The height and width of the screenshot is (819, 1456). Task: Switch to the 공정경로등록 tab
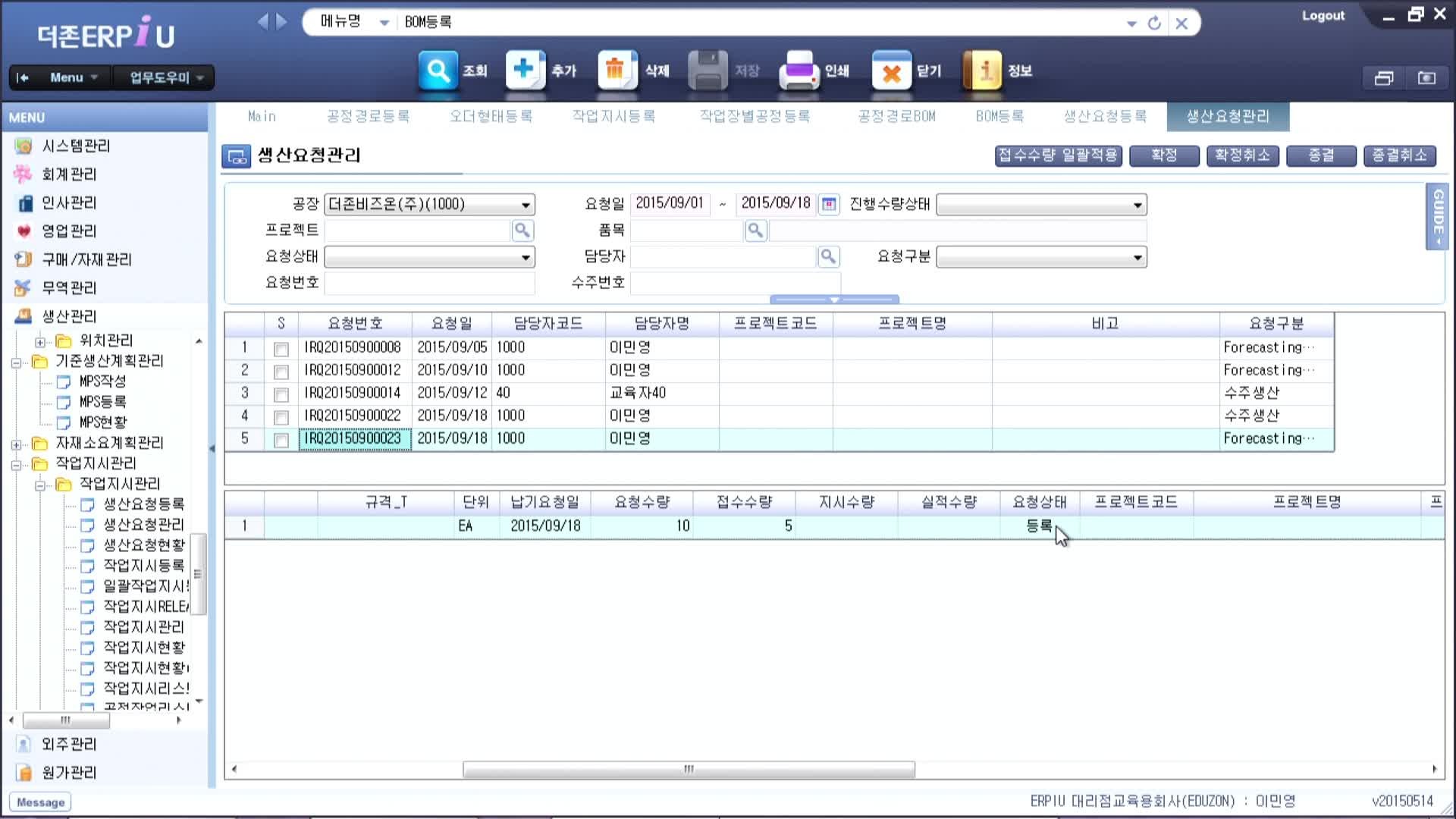point(368,116)
